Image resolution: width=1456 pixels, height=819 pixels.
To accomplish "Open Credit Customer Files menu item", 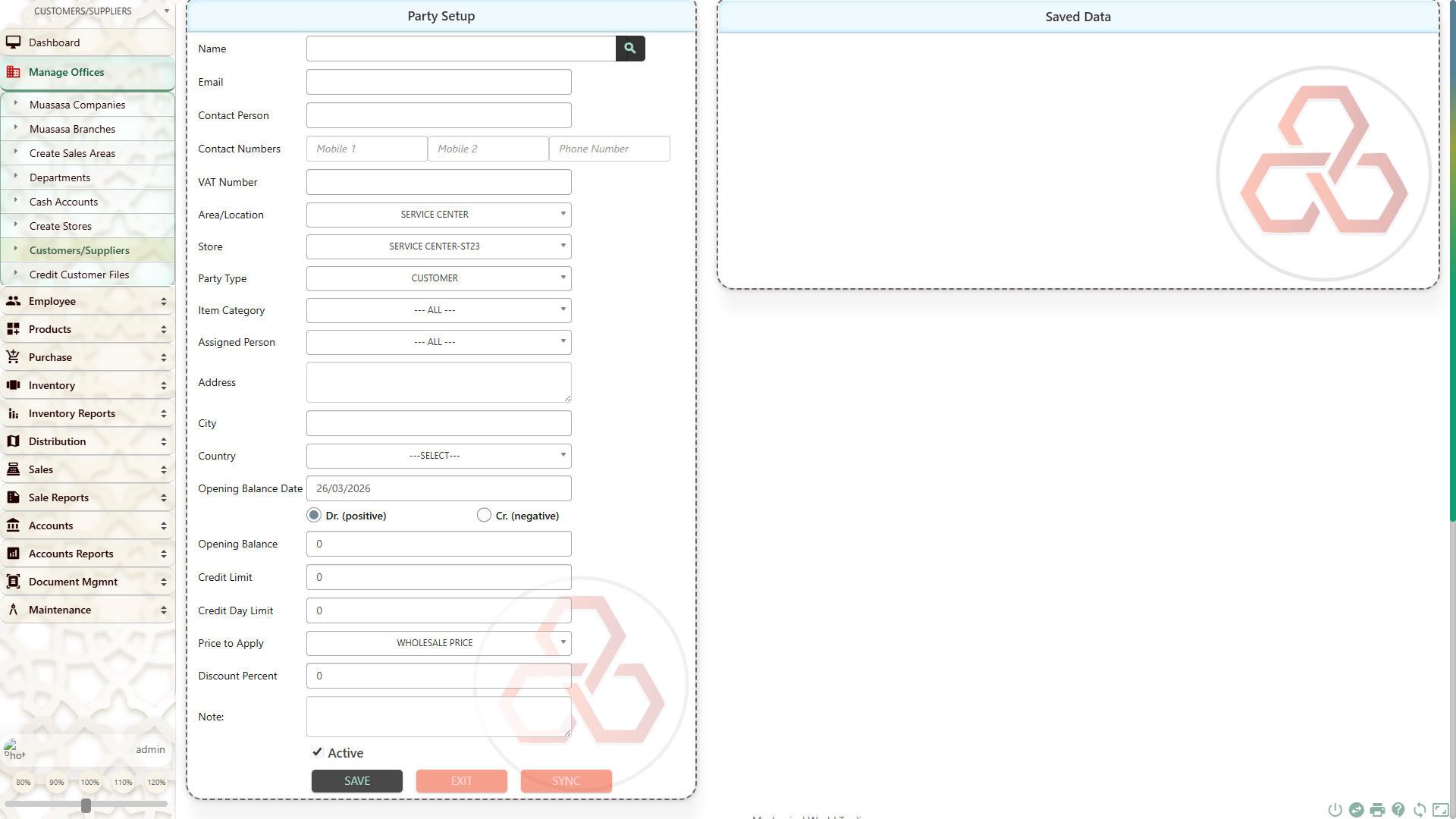I will click(79, 275).
